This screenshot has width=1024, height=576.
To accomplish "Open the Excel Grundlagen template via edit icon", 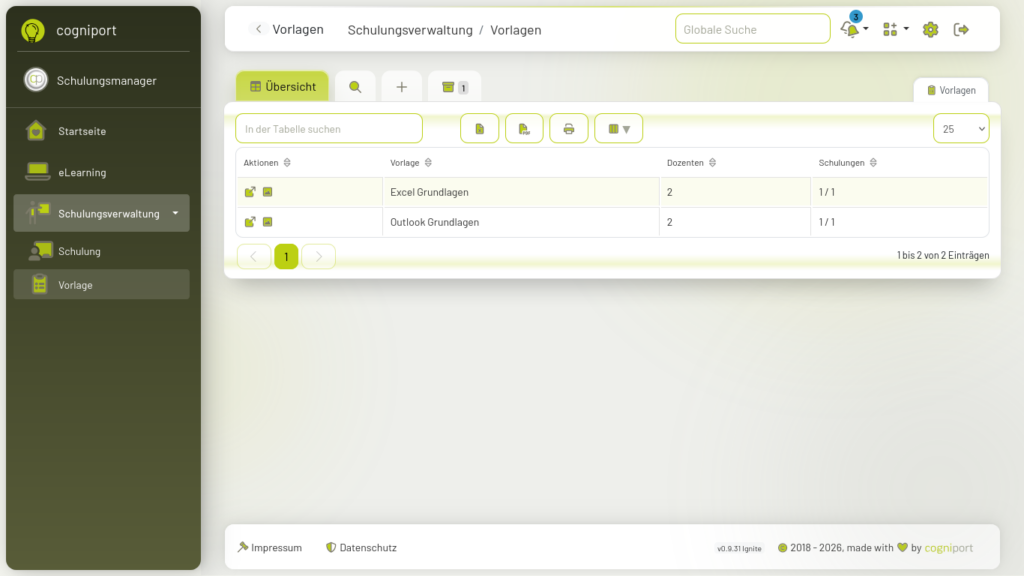I will click(249, 192).
